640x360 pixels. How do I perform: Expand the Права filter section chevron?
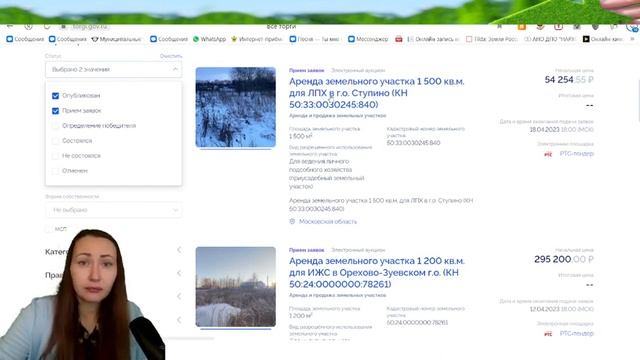(179, 273)
